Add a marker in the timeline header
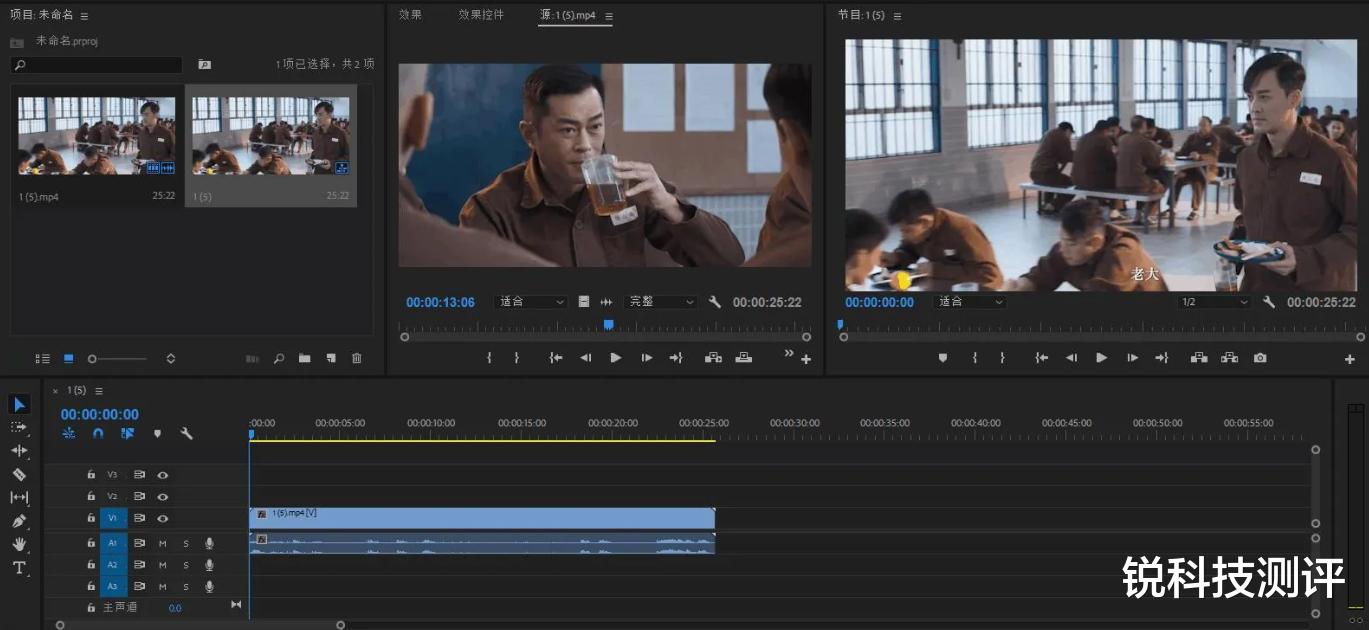Screen dimensions: 1369x630 tap(157, 434)
